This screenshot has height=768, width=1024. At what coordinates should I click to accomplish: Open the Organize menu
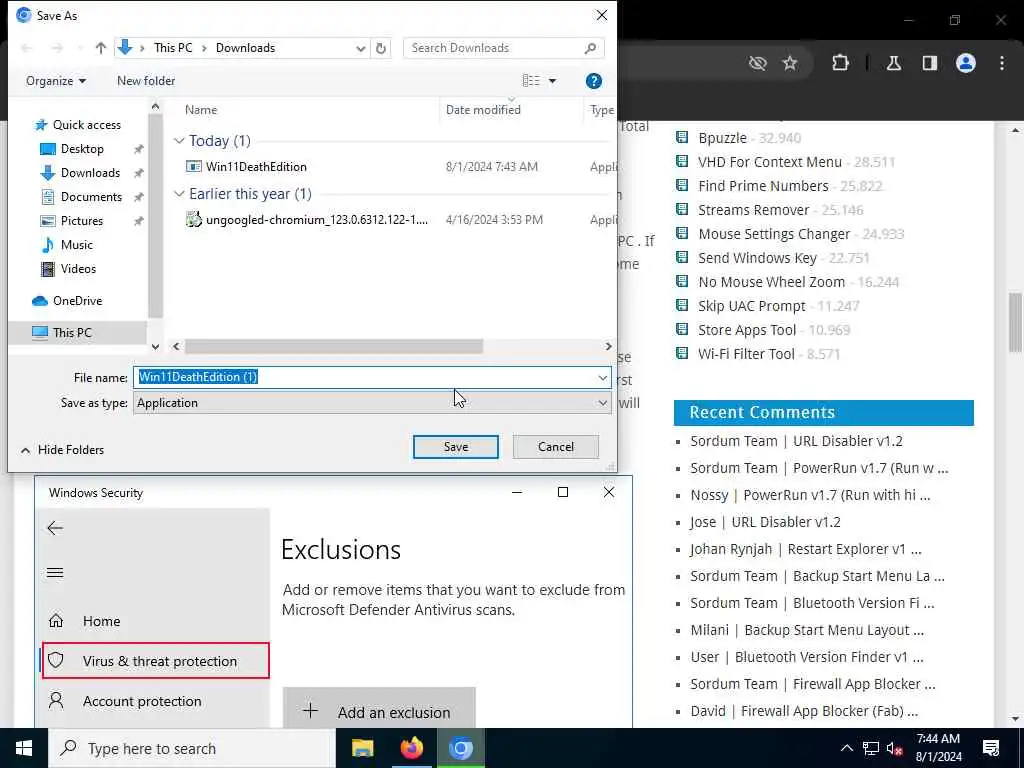point(56,81)
